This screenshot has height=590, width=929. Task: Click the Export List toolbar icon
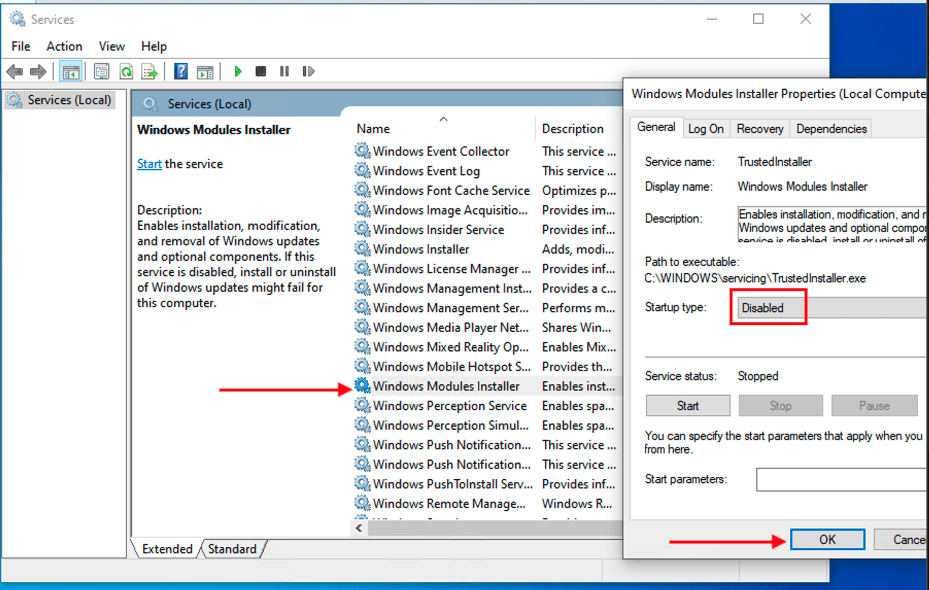(x=149, y=71)
